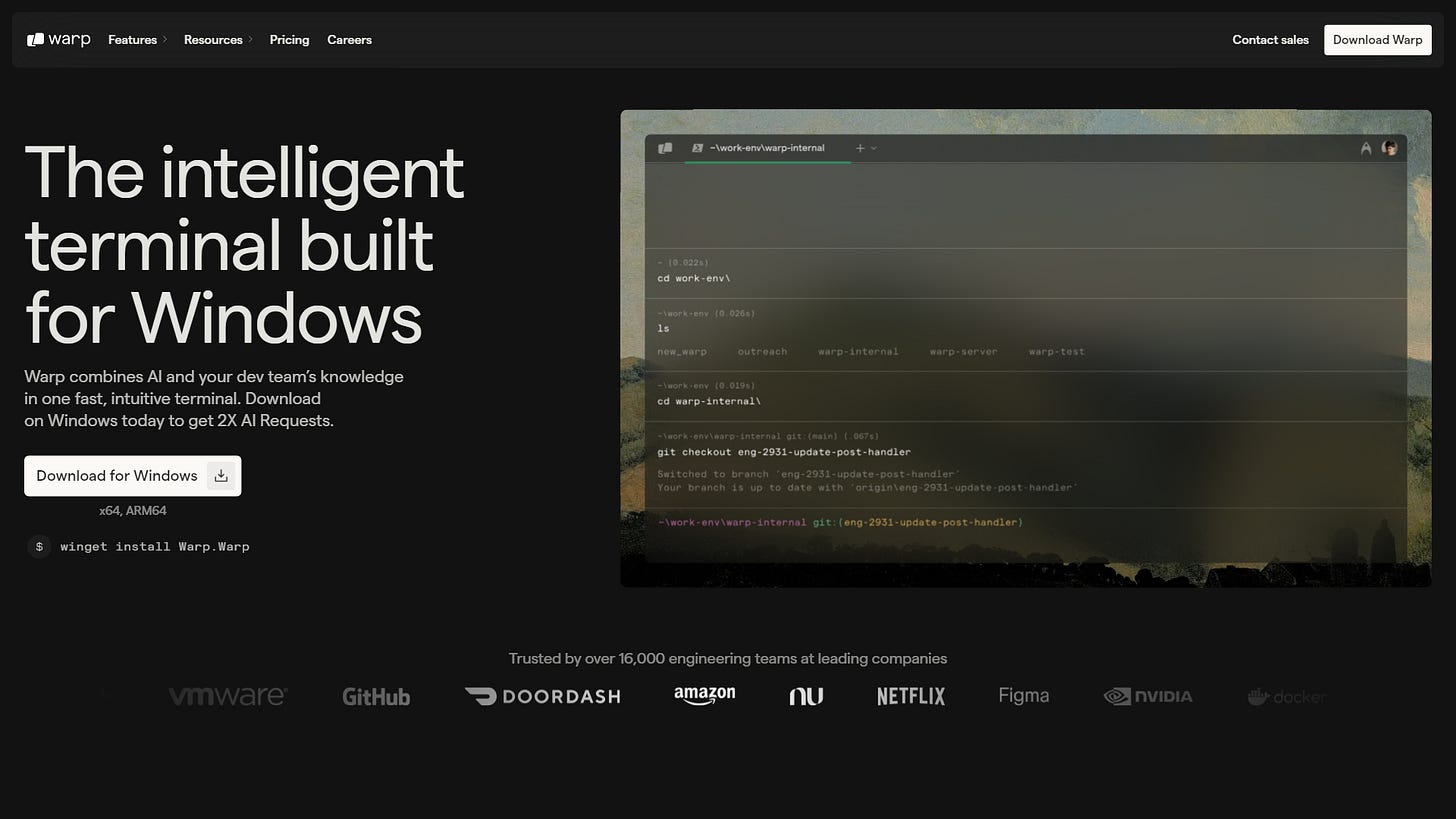Click the DoorDash logo
Viewport: 1456px width, 819px height.
[542, 696]
